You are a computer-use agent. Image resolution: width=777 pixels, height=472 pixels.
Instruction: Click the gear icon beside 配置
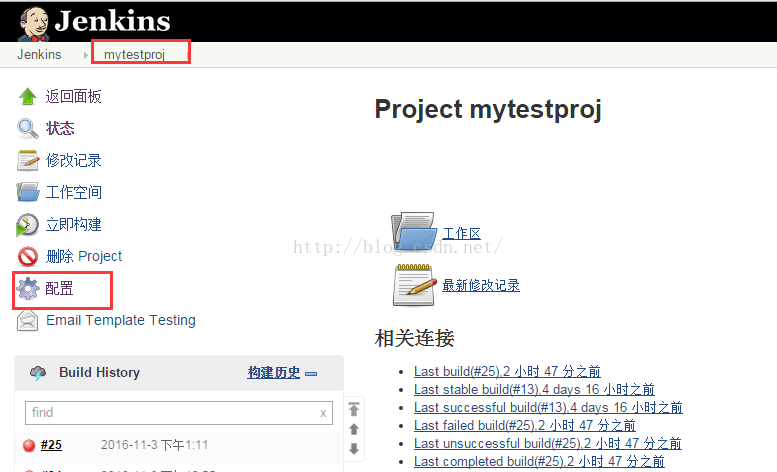[28, 288]
